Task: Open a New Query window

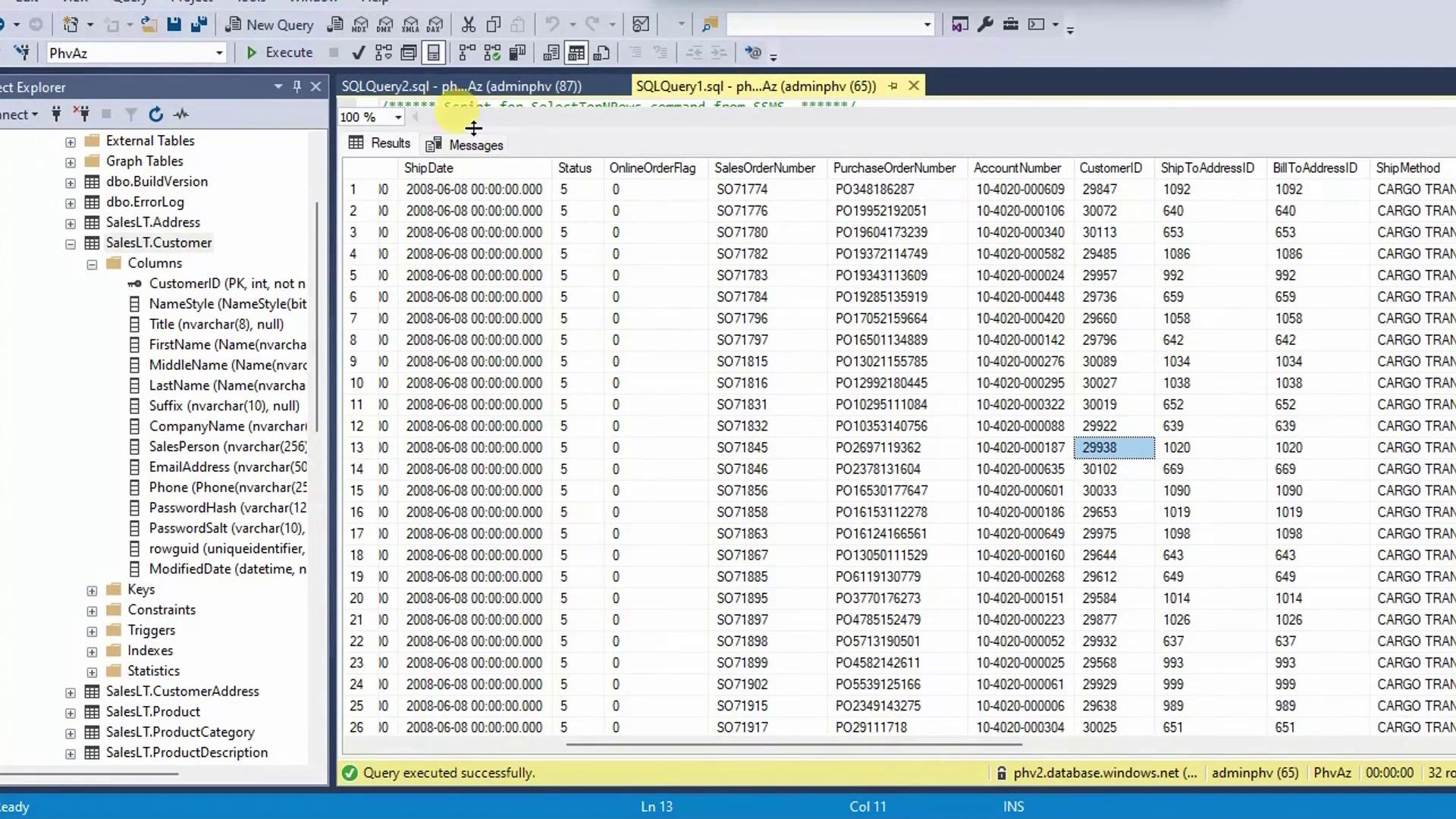Action: point(270,25)
